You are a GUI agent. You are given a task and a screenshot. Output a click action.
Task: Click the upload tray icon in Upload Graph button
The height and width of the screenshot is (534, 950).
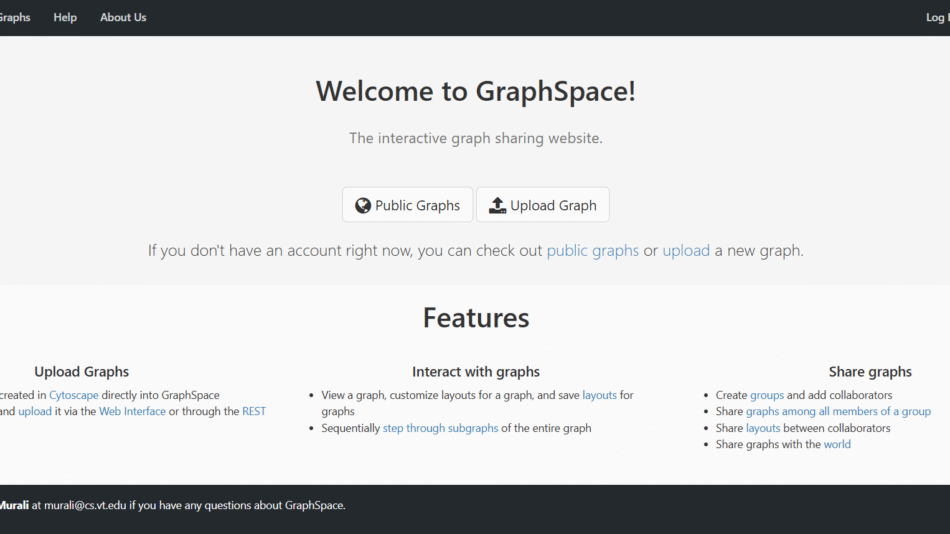[497, 205]
